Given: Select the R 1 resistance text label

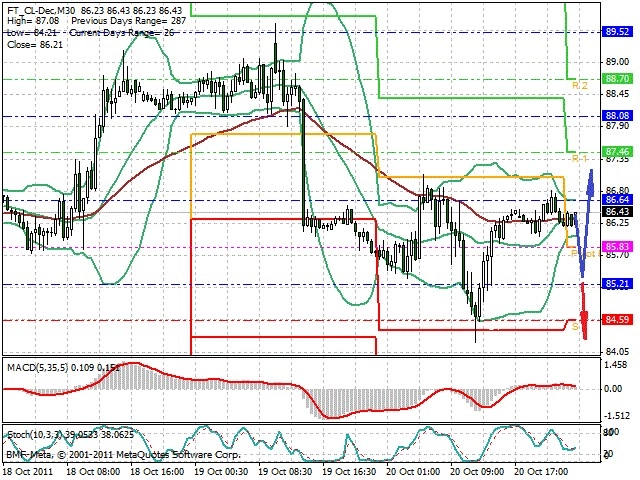Looking at the screenshot, I should coord(580,158).
